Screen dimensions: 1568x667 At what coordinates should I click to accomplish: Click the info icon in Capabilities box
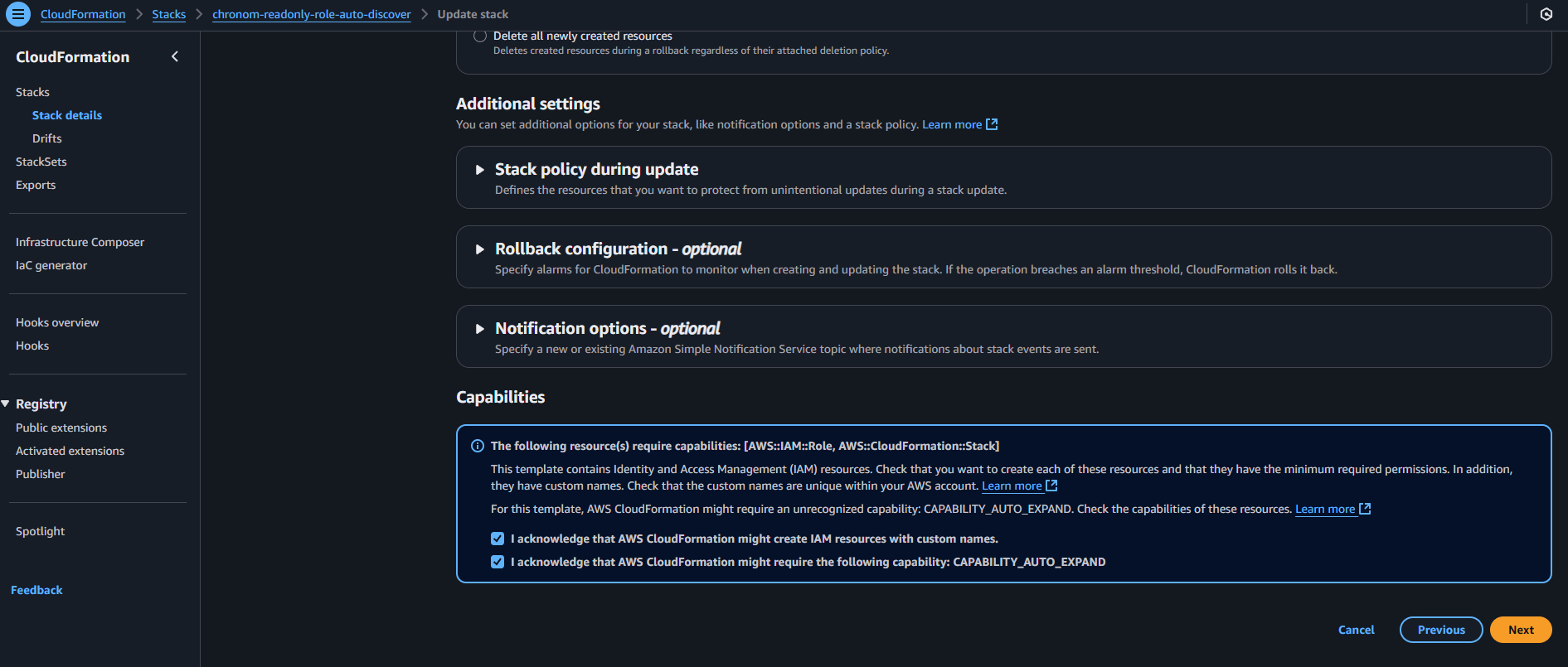[478, 446]
